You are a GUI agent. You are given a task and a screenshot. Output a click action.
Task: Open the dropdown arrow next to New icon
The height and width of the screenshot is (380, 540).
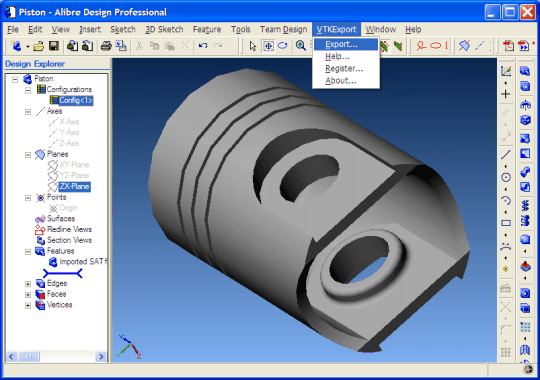(x=27, y=46)
